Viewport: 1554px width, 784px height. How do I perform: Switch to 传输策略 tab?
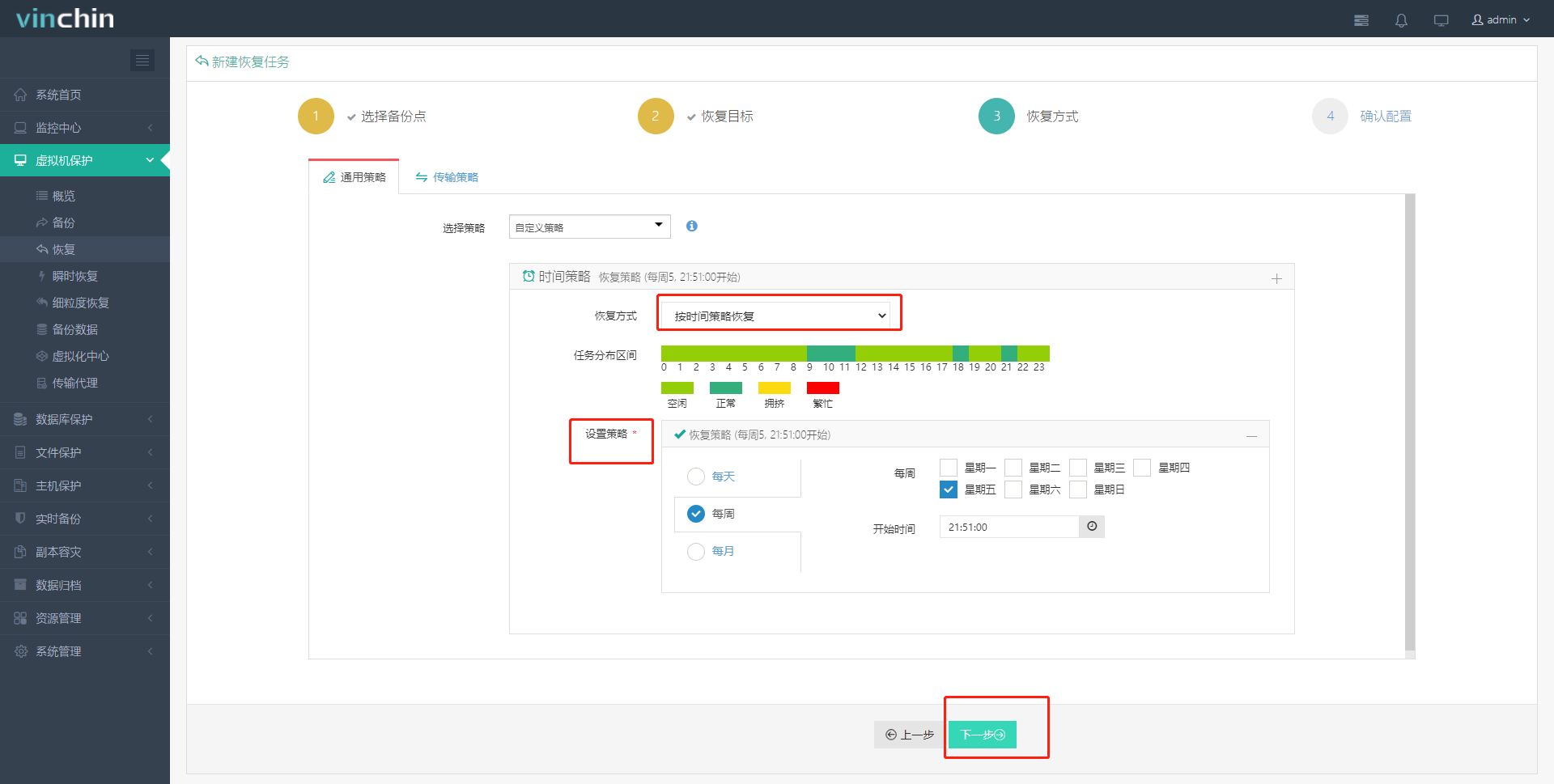click(x=447, y=177)
